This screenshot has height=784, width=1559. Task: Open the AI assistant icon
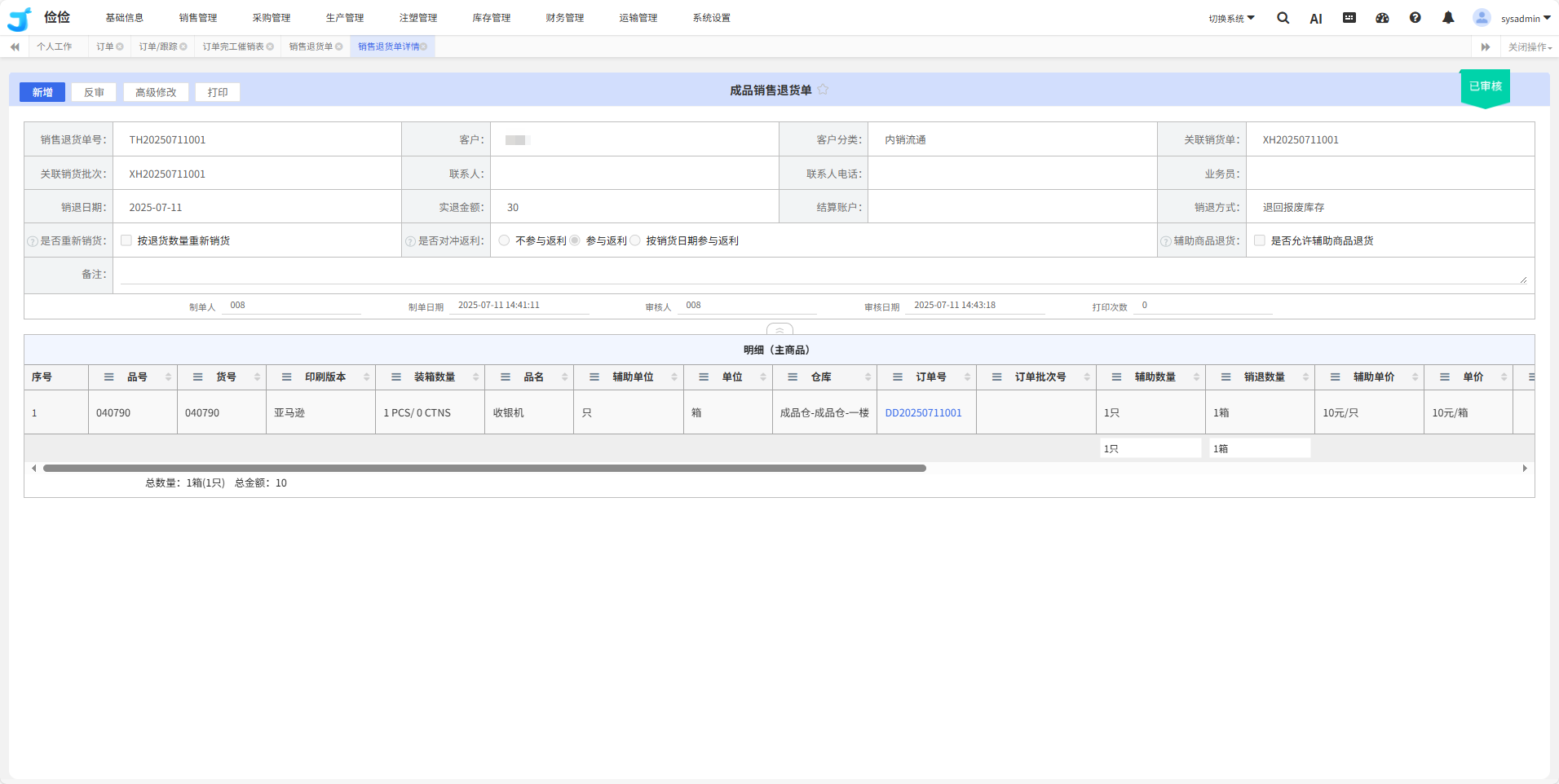pyautogui.click(x=1315, y=19)
